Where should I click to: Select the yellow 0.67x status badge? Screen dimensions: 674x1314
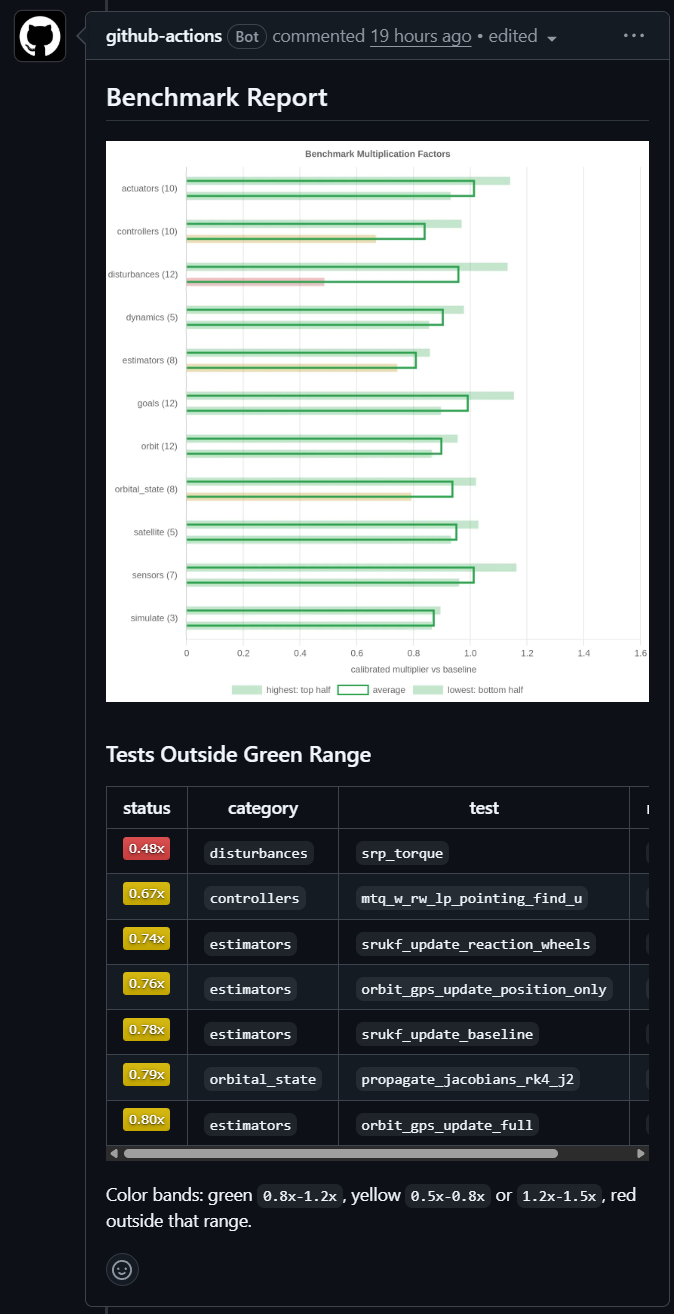point(147,893)
